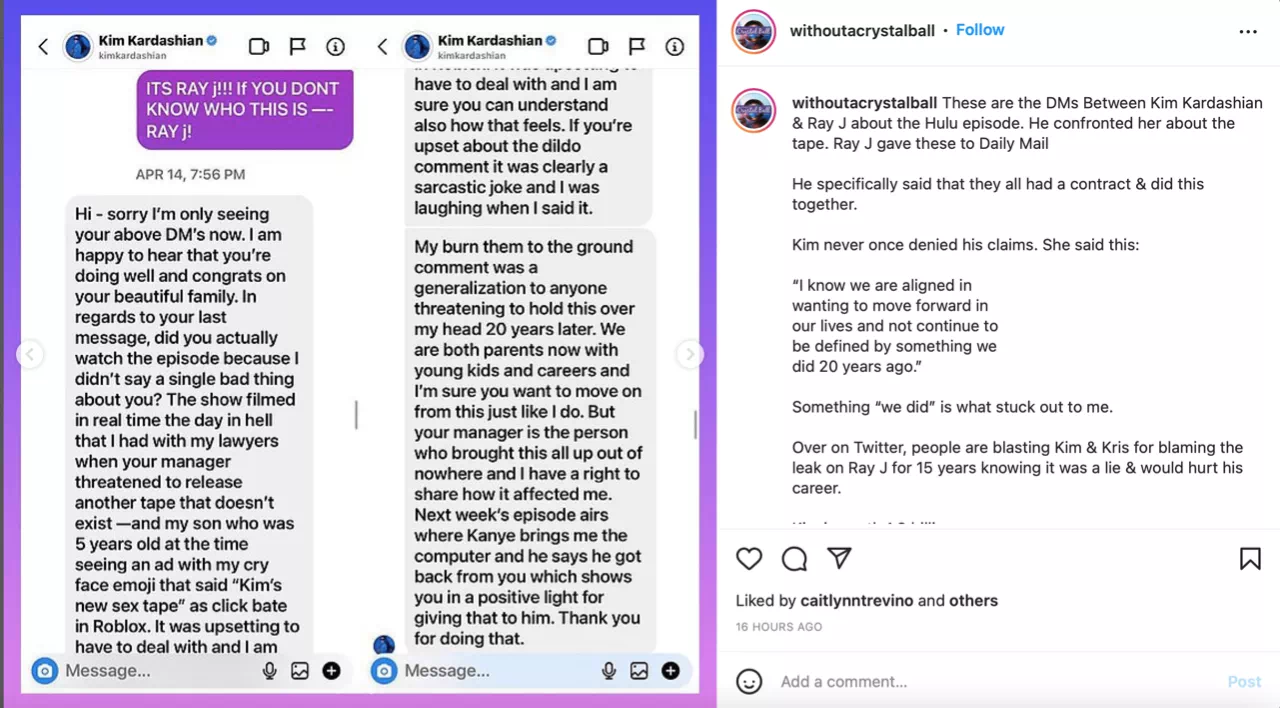Click the screenshot's left video call icon

[x=259, y=46]
